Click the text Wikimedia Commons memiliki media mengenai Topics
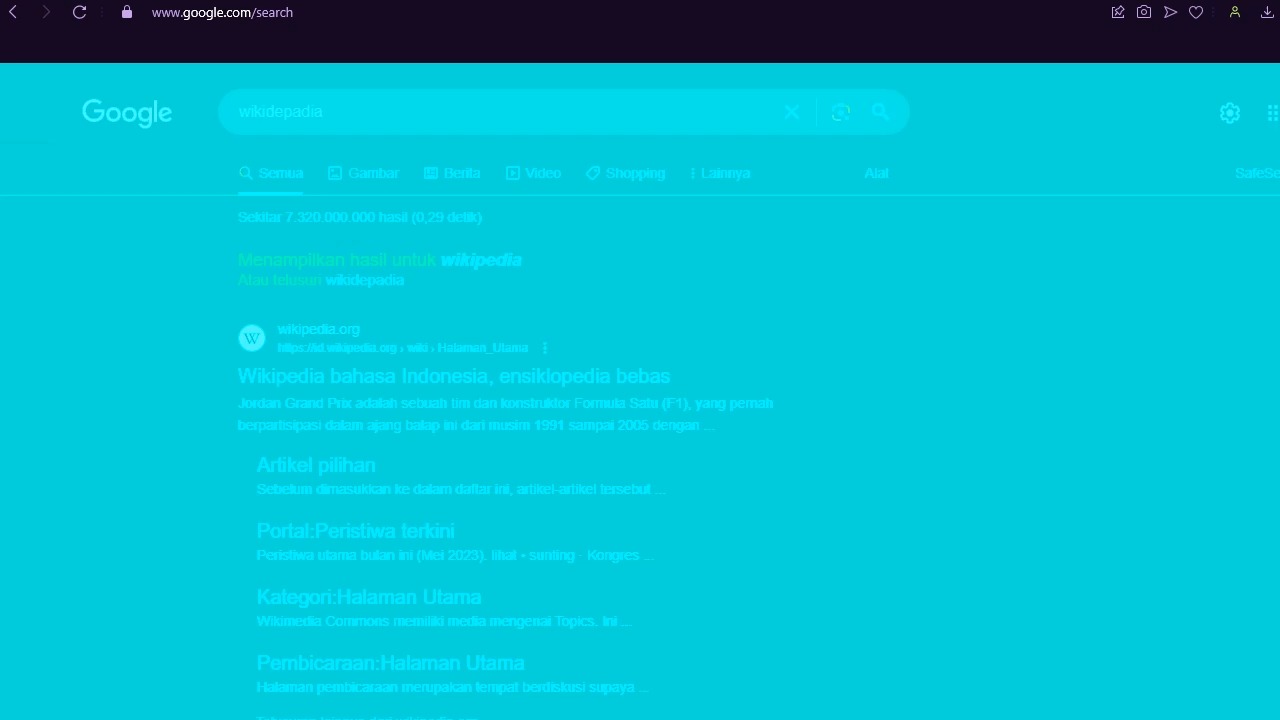 click(x=444, y=621)
